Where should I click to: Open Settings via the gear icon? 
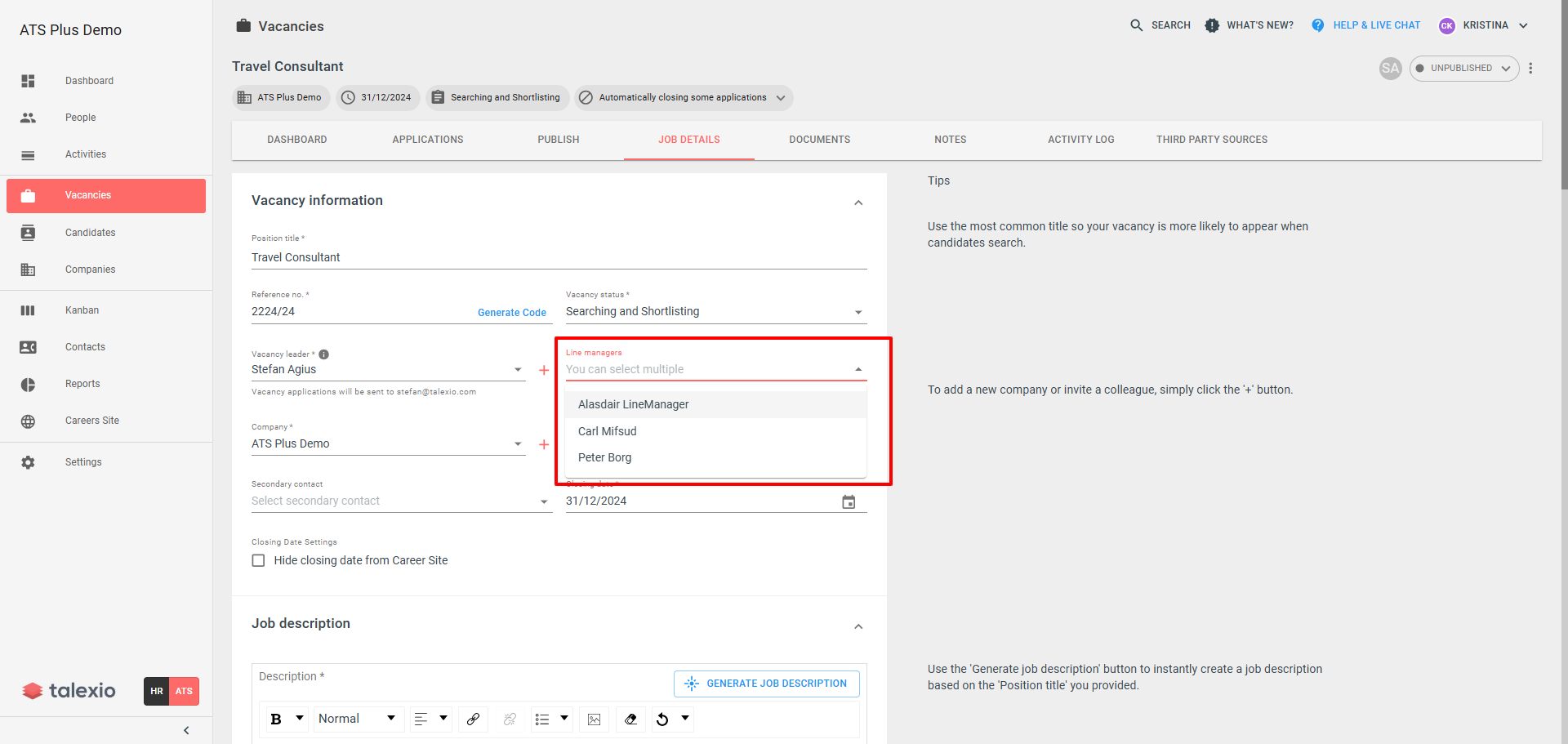pos(28,462)
